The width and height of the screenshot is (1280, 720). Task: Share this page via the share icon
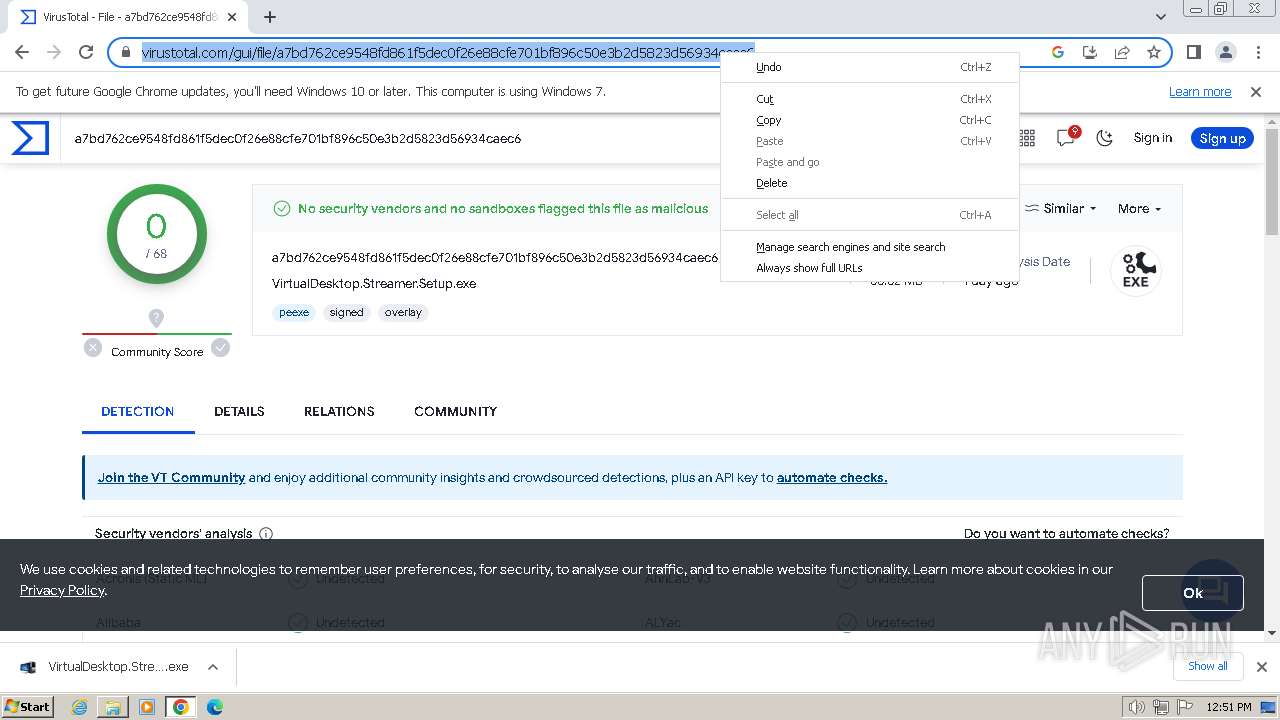pyautogui.click(x=1122, y=52)
